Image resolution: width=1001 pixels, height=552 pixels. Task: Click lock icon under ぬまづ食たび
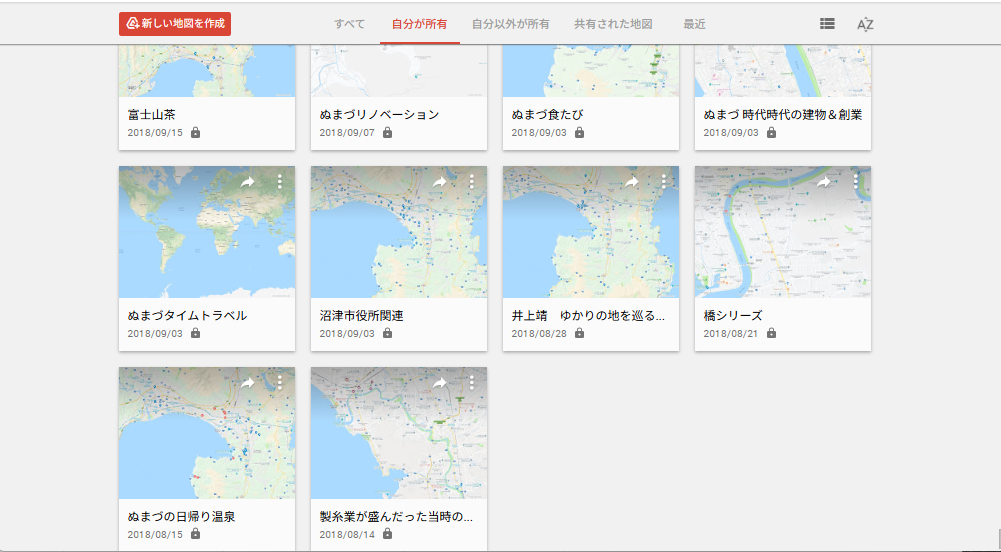579,133
